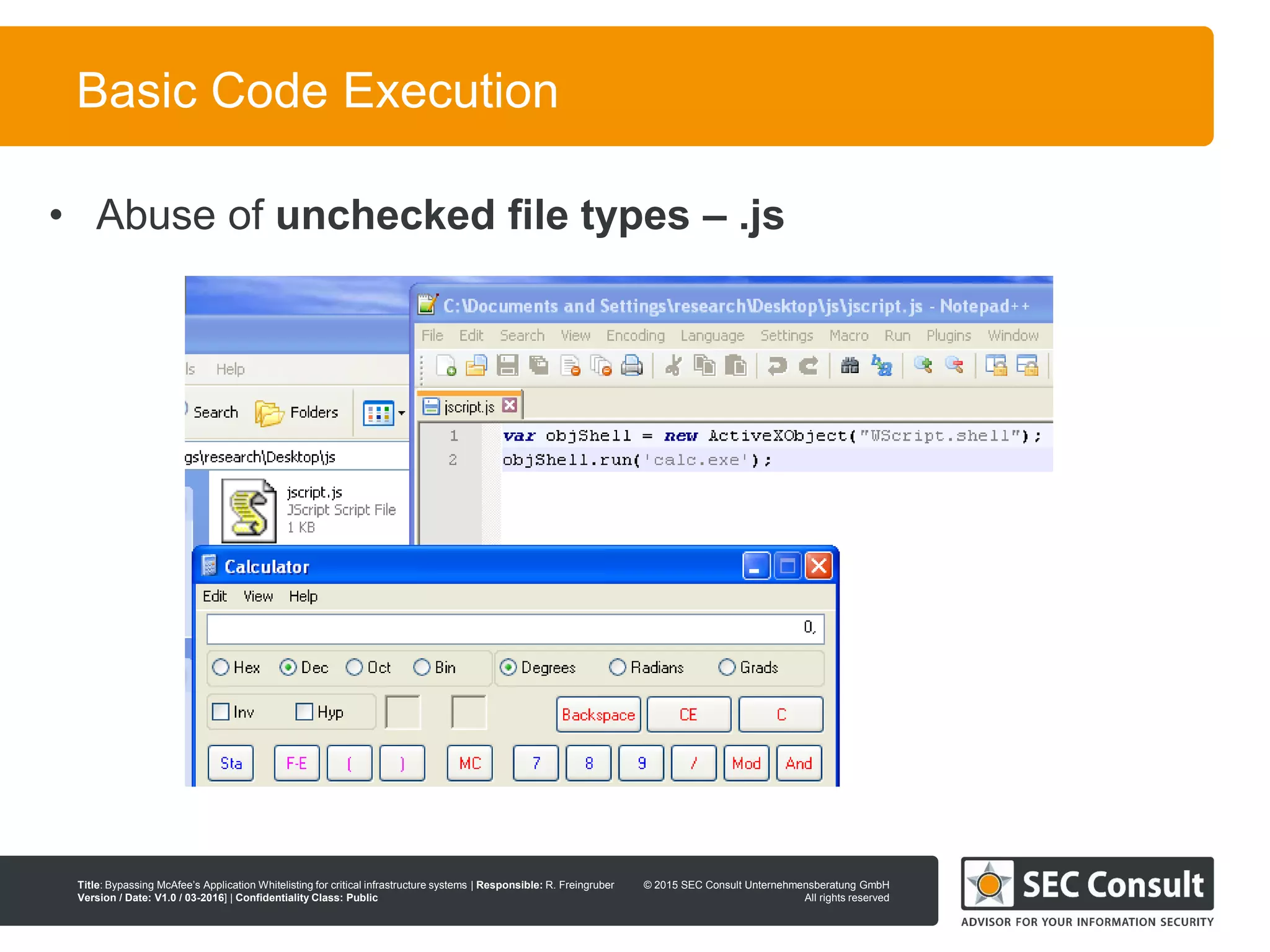Open the Calculator View menu
The image size is (1270, 952).
pyautogui.click(x=258, y=596)
